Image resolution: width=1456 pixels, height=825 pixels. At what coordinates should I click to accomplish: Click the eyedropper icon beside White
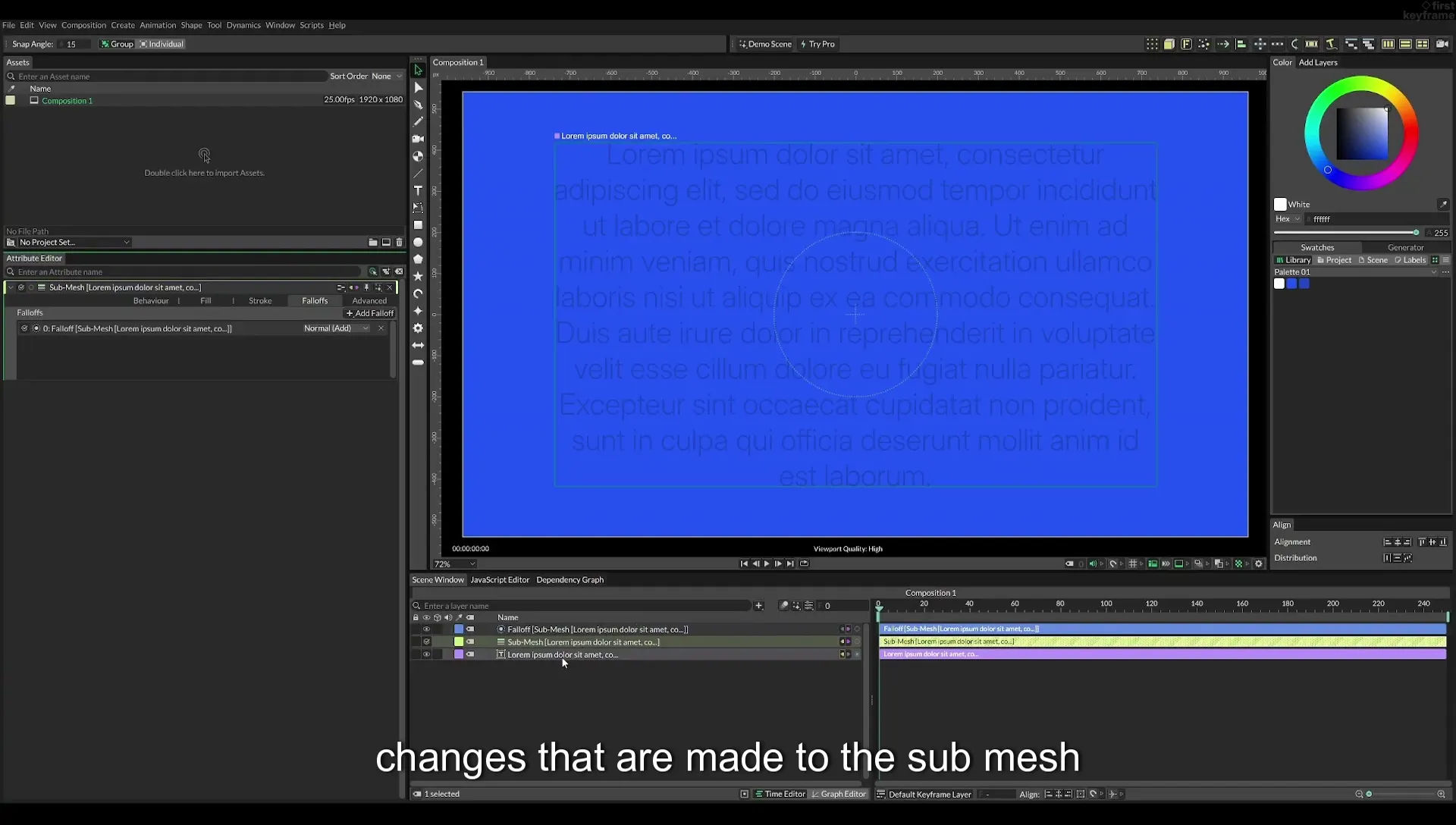1443,205
